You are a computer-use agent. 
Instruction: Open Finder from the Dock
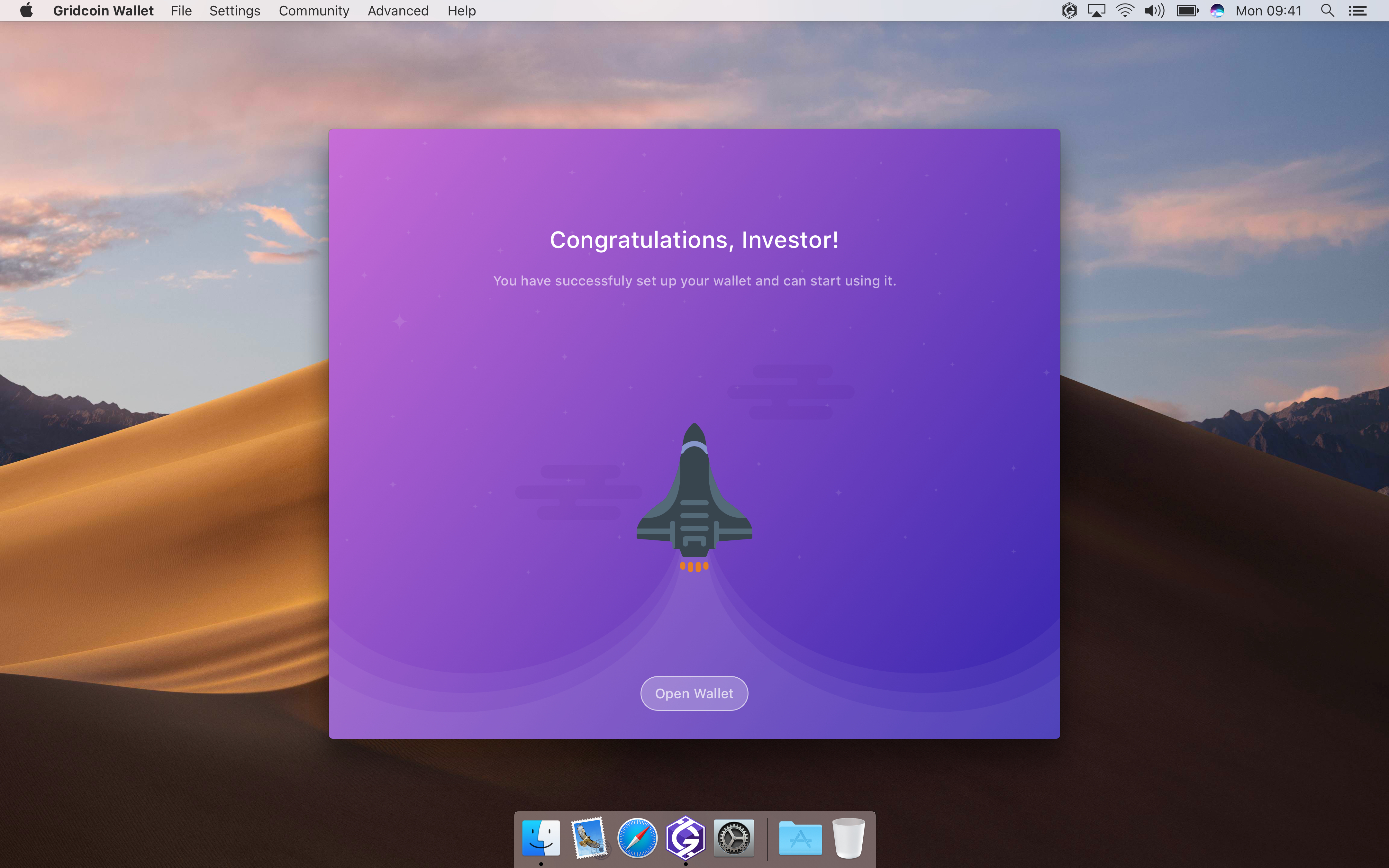tap(541, 837)
